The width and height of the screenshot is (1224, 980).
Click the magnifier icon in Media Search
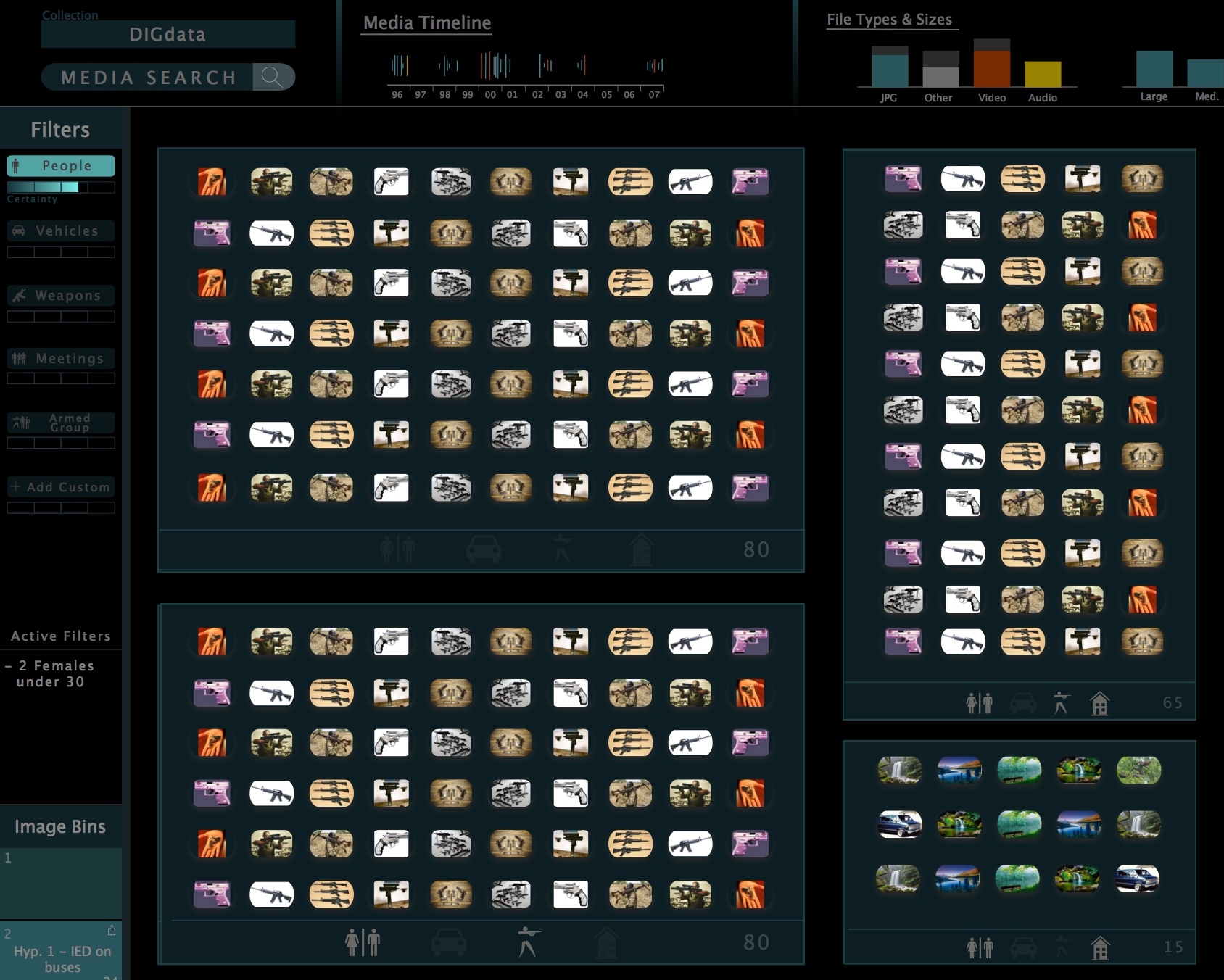click(x=273, y=77)
